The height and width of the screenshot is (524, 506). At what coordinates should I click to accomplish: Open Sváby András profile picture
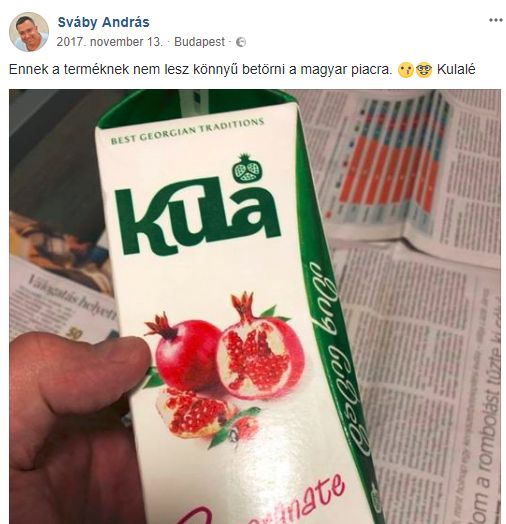tap(29, 32)
